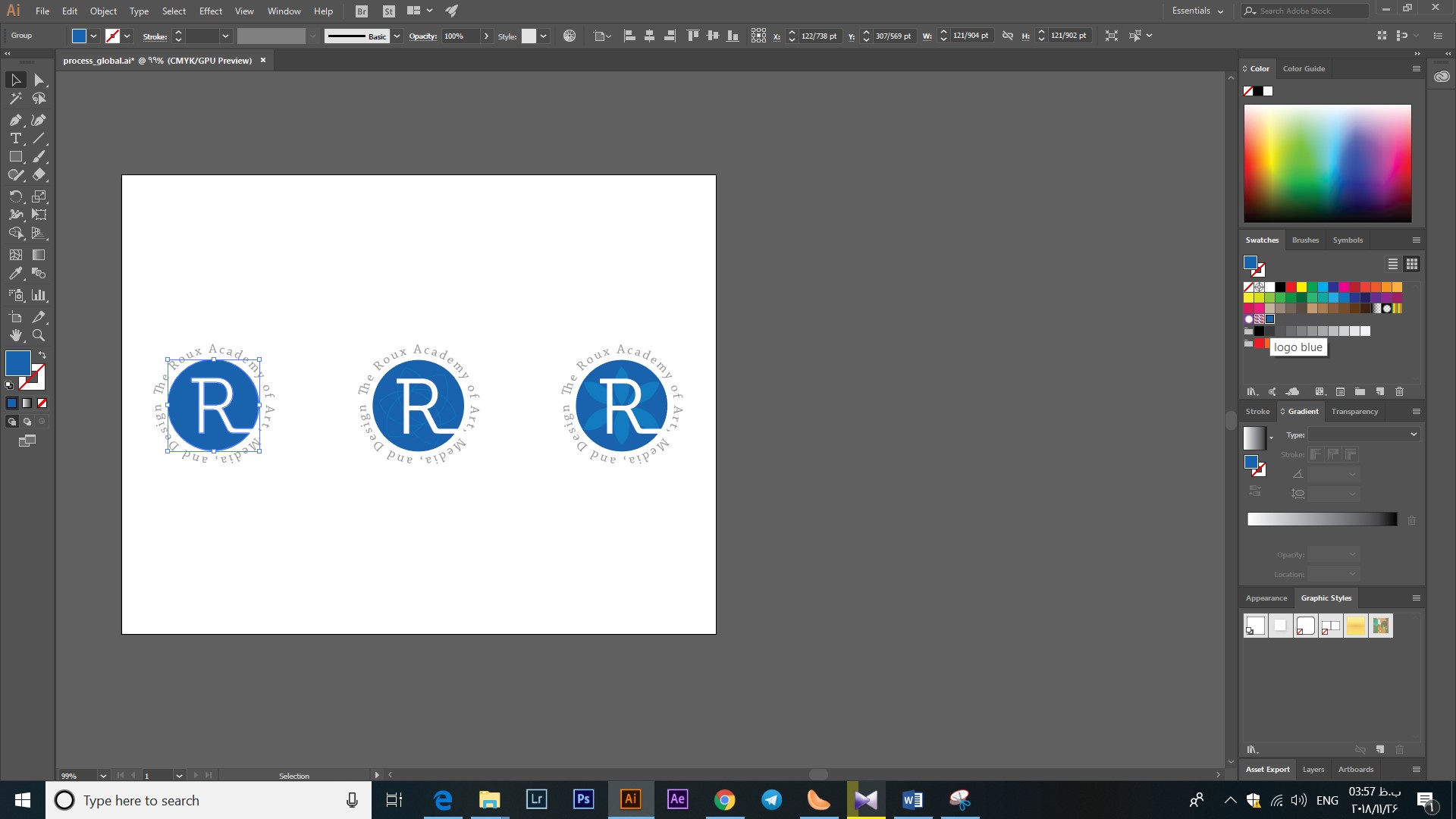Open the Recolor Artwork globe icon

click(570, 36)
